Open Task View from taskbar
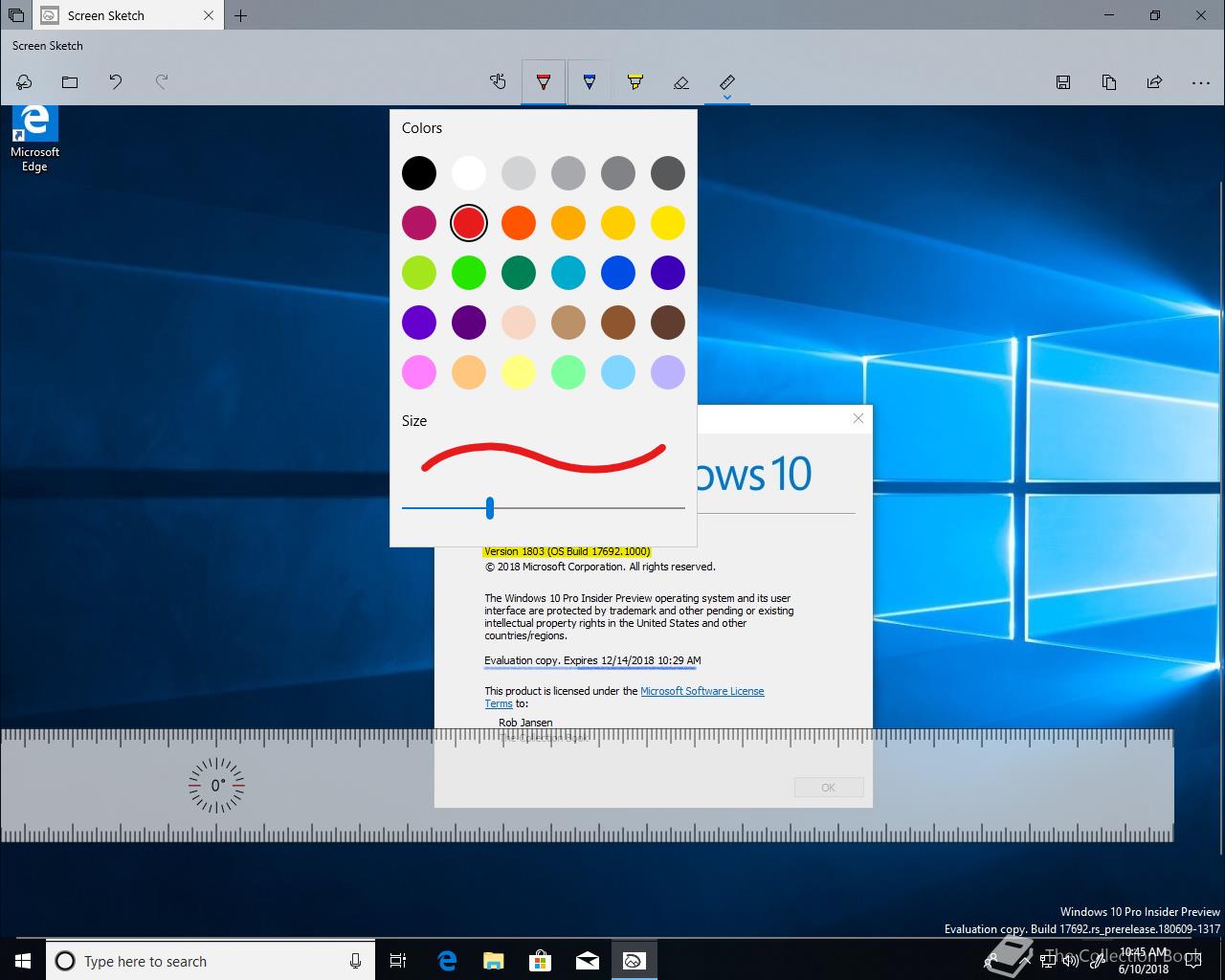This screenshot has width=1225, height=980. pos(398,961)
